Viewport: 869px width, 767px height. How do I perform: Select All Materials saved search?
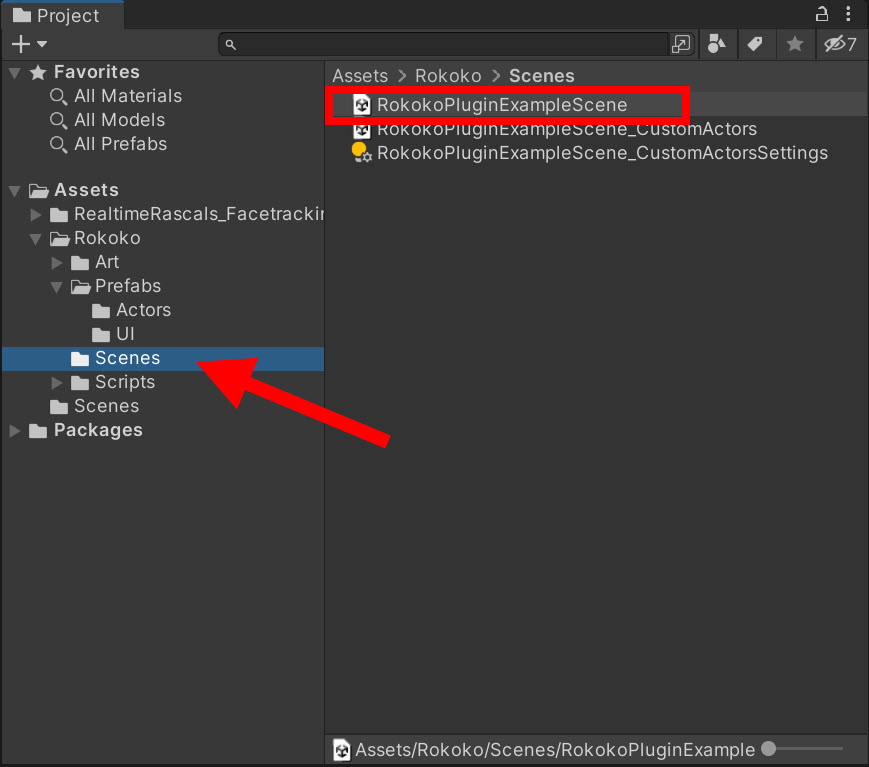(116, 96)
